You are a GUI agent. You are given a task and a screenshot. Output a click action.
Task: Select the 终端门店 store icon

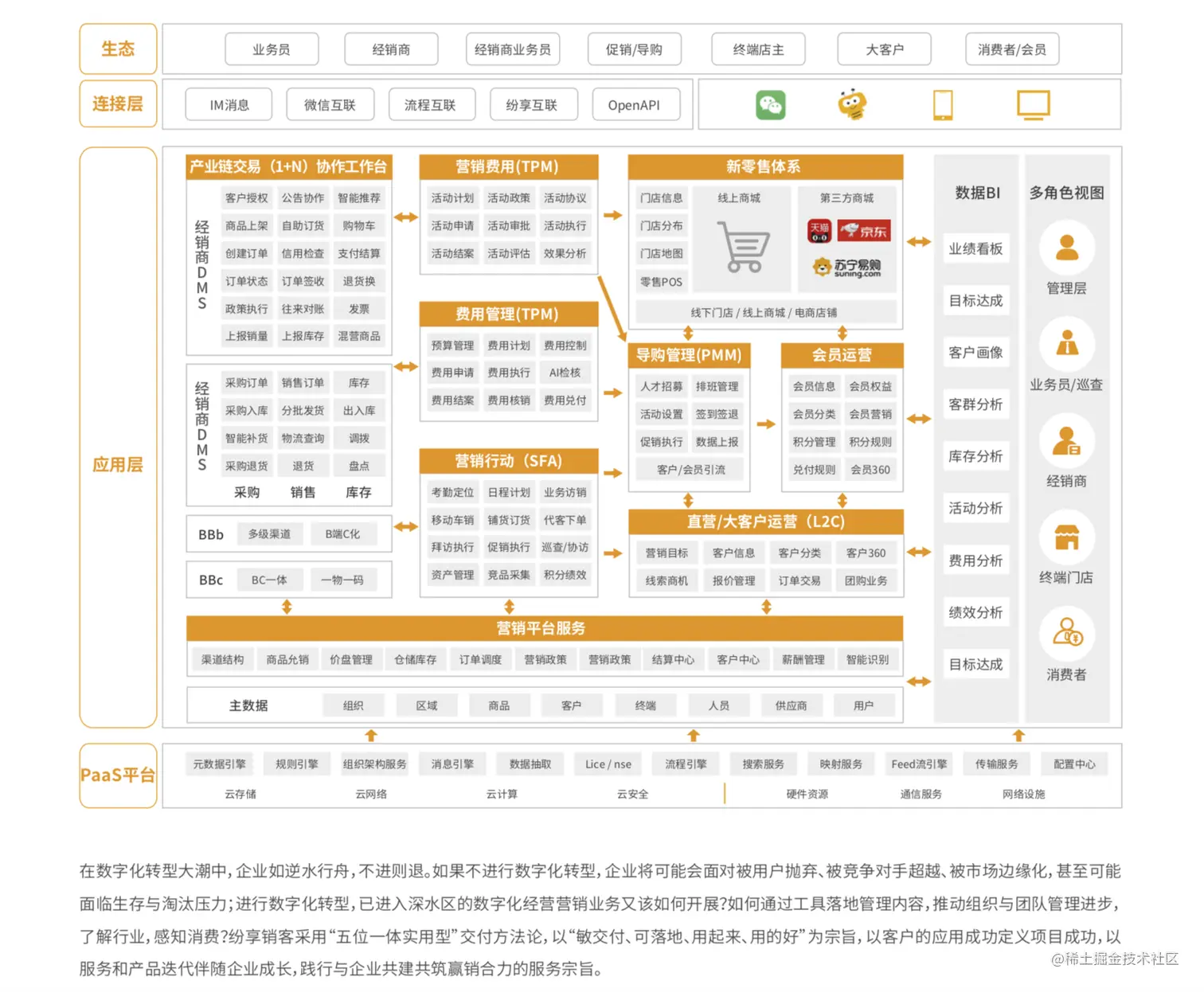pos(1066,537)
